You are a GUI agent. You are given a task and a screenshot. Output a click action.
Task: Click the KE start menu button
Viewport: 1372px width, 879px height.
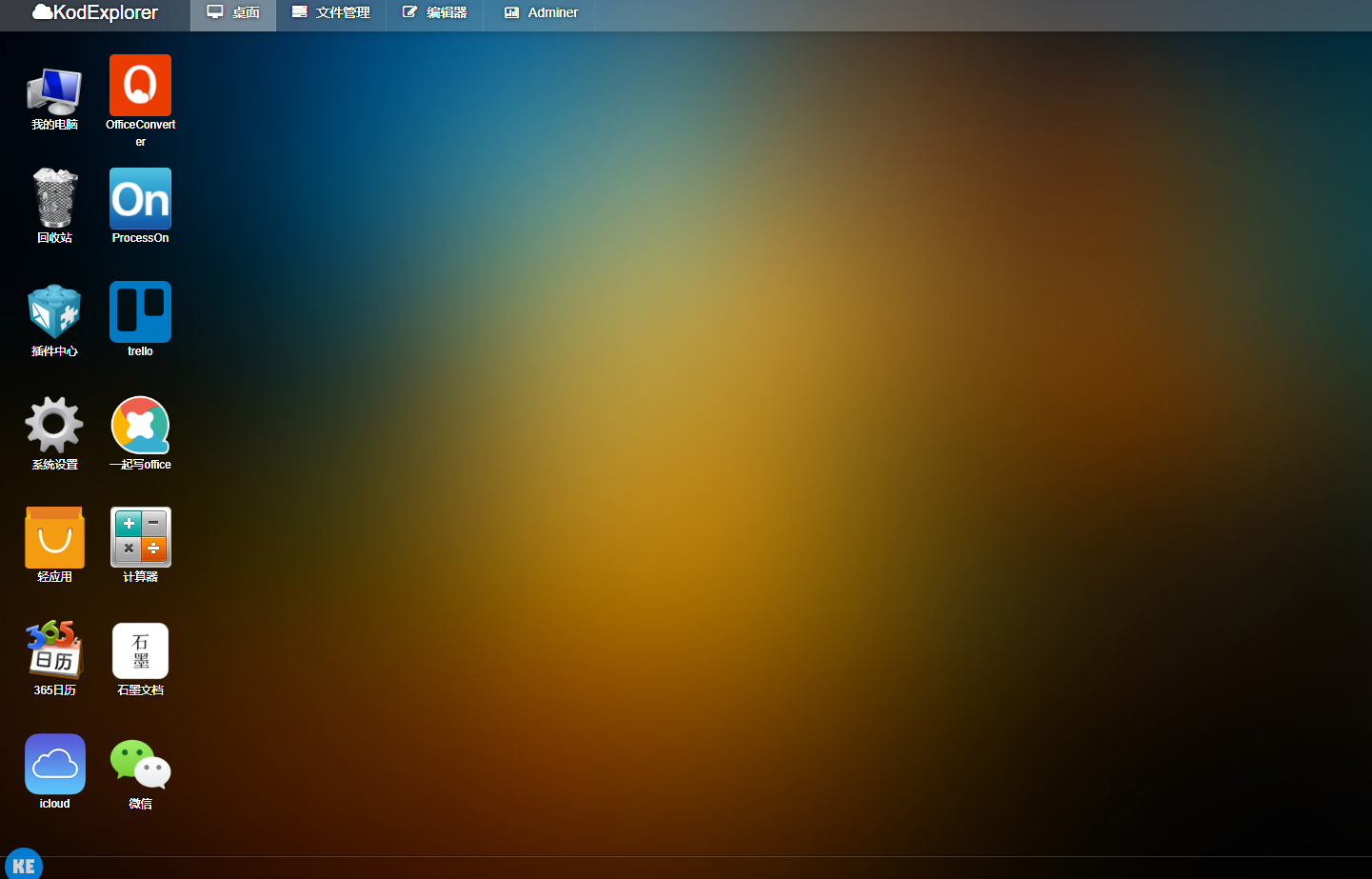click(24, 865)
